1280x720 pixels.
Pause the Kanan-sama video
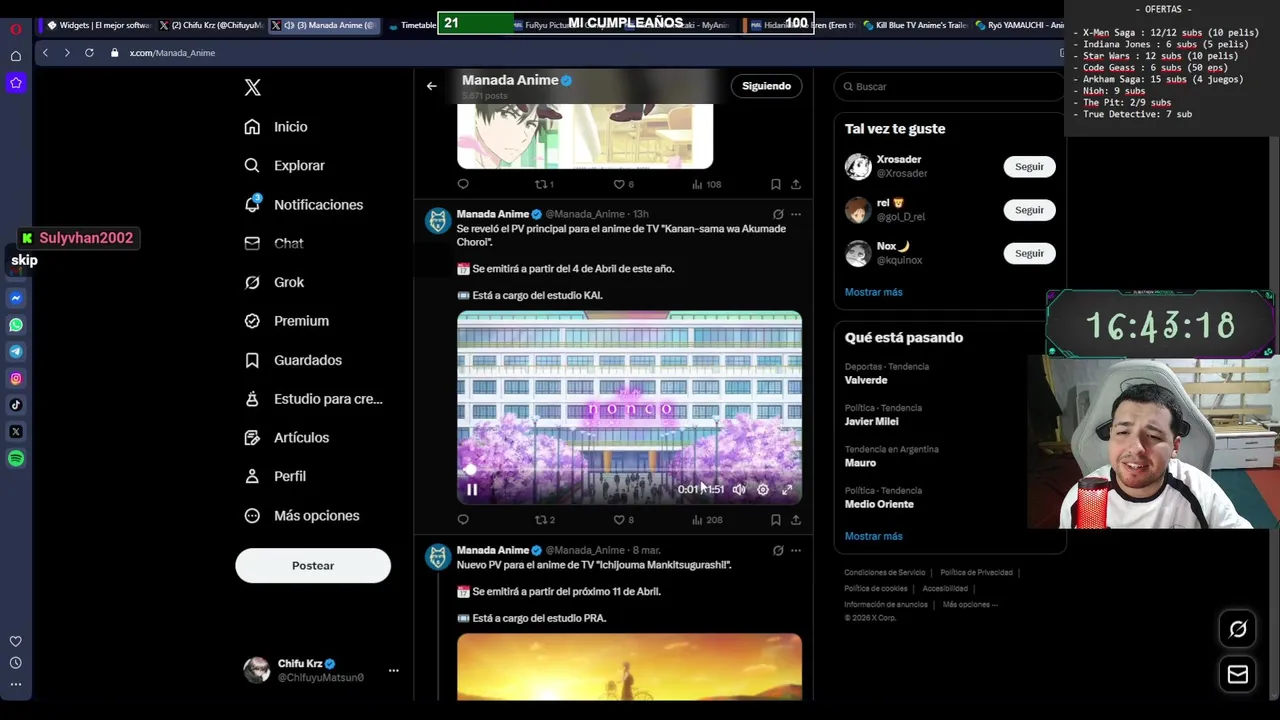[x=472, y=490]
